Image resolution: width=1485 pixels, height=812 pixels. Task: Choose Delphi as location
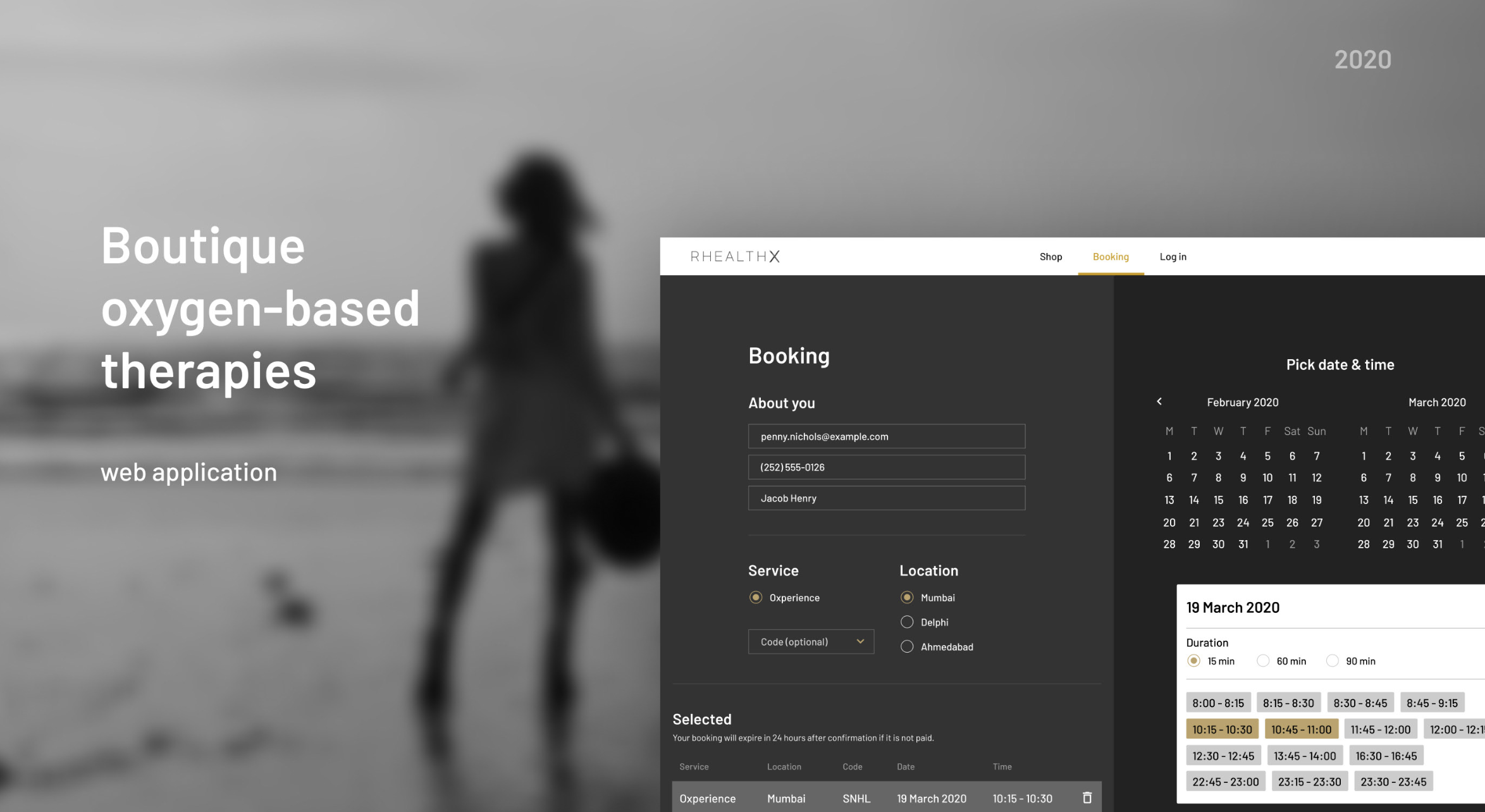point(907,622)
